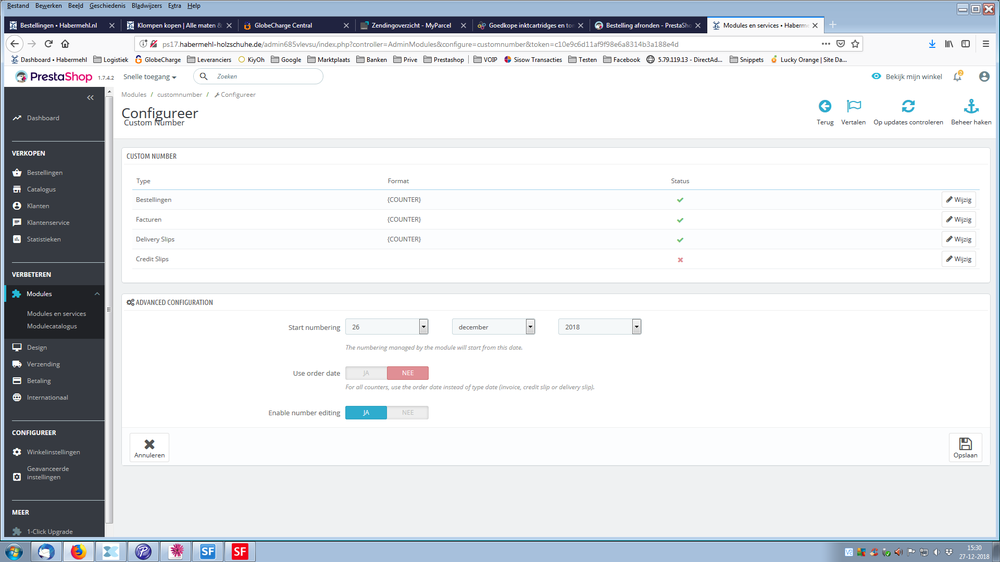Click the Zoeken search field
1000x562 pixels.
pos(258,77)
